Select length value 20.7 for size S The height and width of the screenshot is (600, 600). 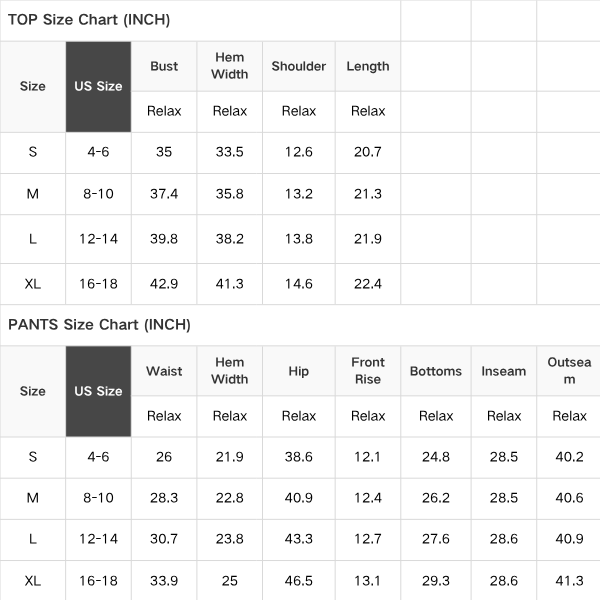pyautogui.click(x=368, y=152)
